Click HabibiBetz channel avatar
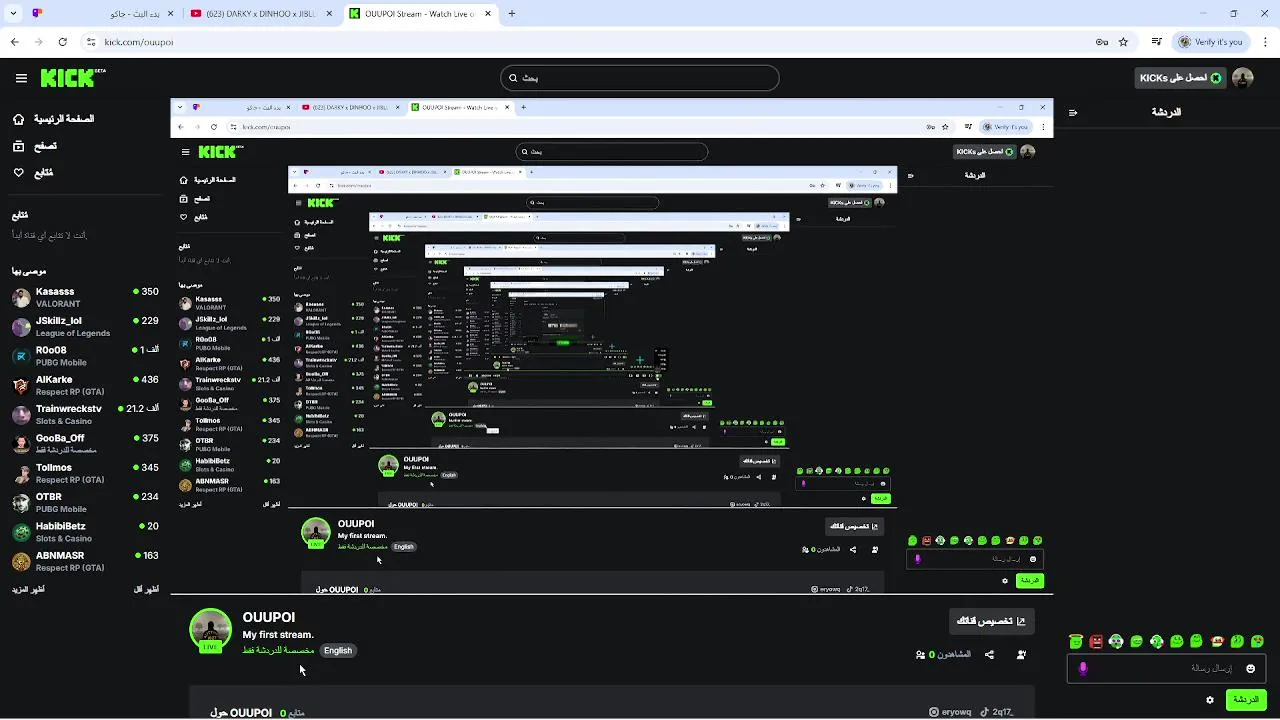 pyautogui.click(x=21, y=531)
